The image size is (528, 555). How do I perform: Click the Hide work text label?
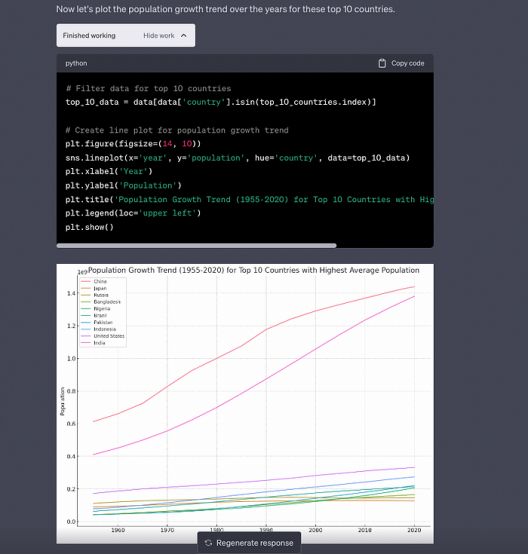(159, 35)
